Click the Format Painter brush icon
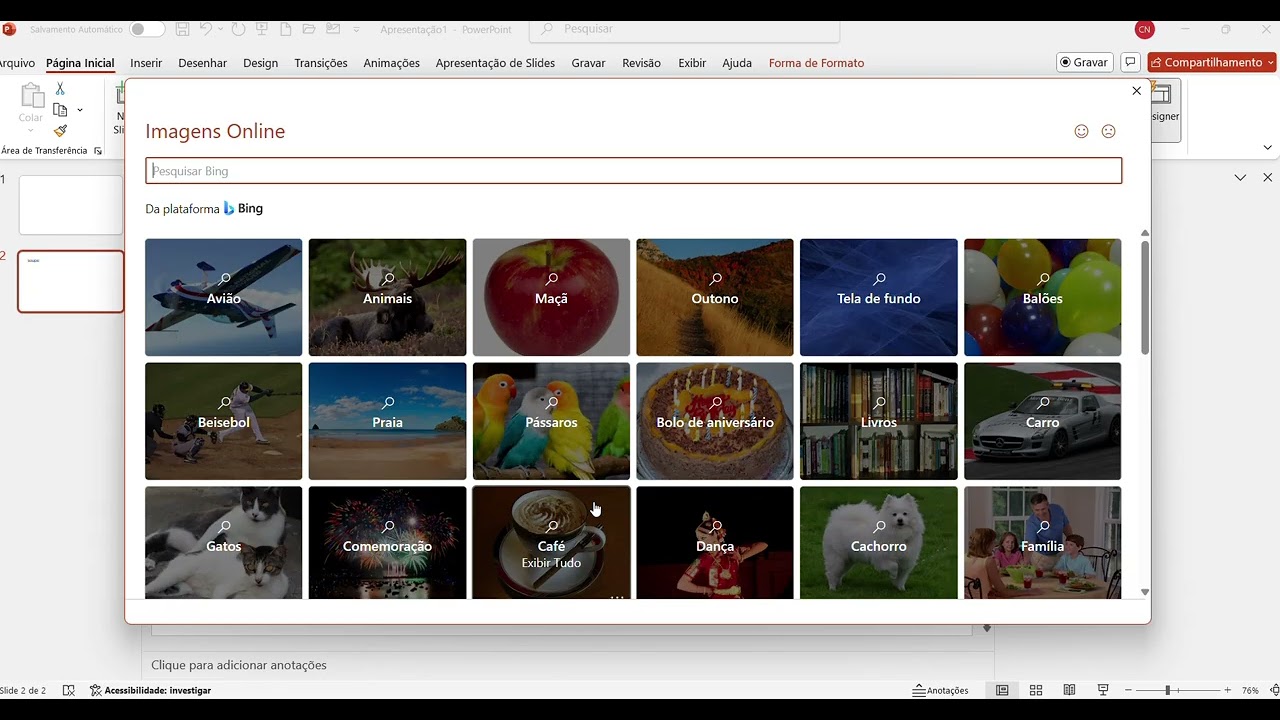 pyautogui.click(x=60, y=131)
